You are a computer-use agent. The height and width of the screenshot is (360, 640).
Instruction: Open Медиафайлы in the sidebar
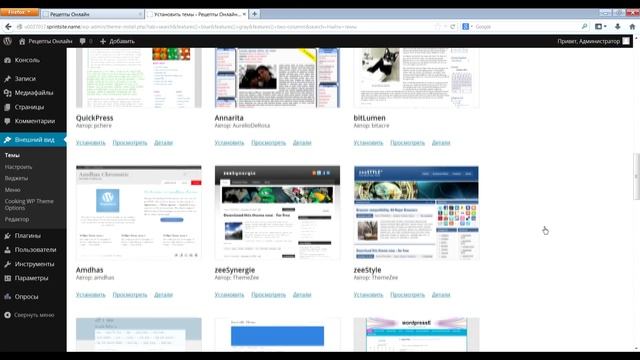tap(33, 93)
